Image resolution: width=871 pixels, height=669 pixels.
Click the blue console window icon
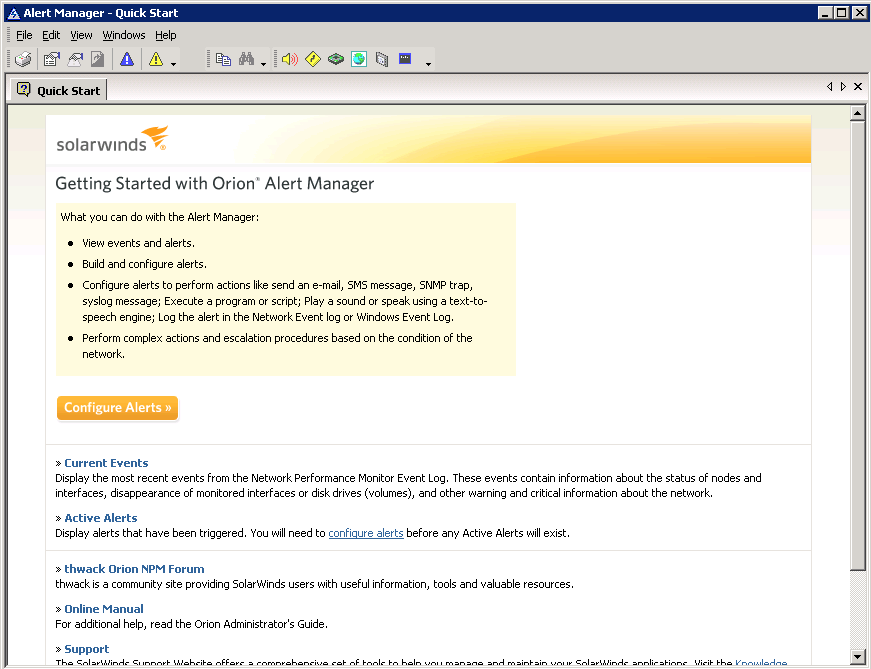click(405, 58)
